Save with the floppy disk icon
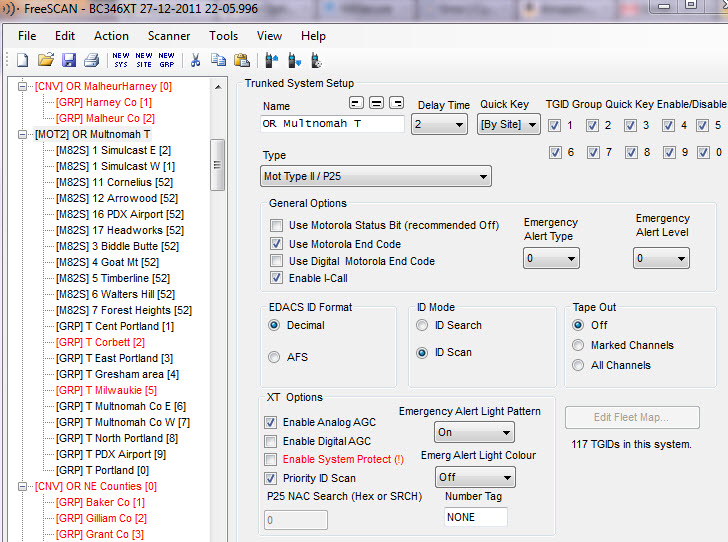Viewport: 728px width, 542px height. [x=69, y=60]
